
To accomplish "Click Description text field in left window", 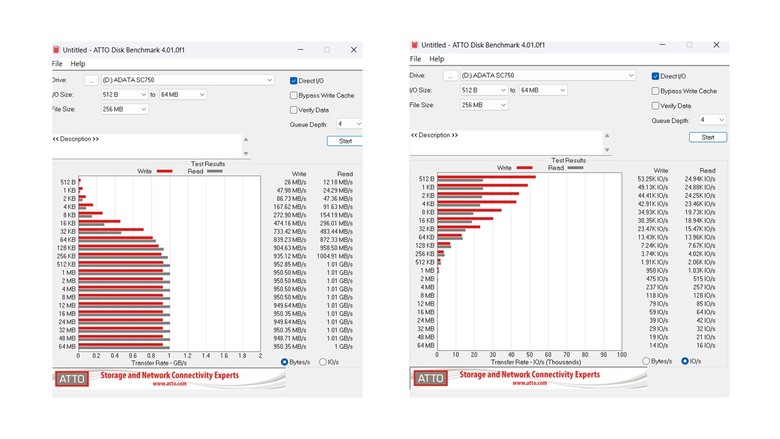I will [147, 146].
